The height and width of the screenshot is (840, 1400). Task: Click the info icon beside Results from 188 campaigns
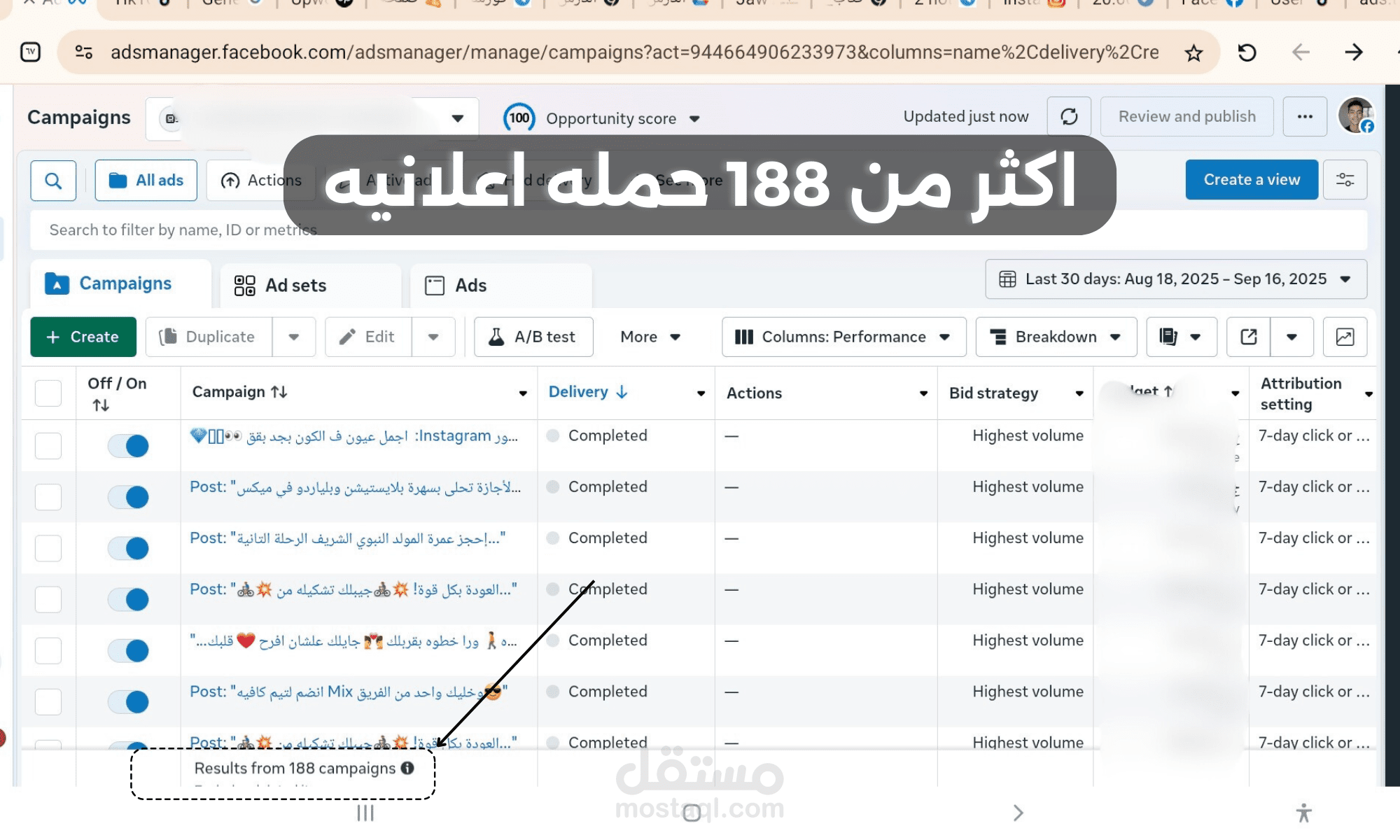(x=407, y=768)
